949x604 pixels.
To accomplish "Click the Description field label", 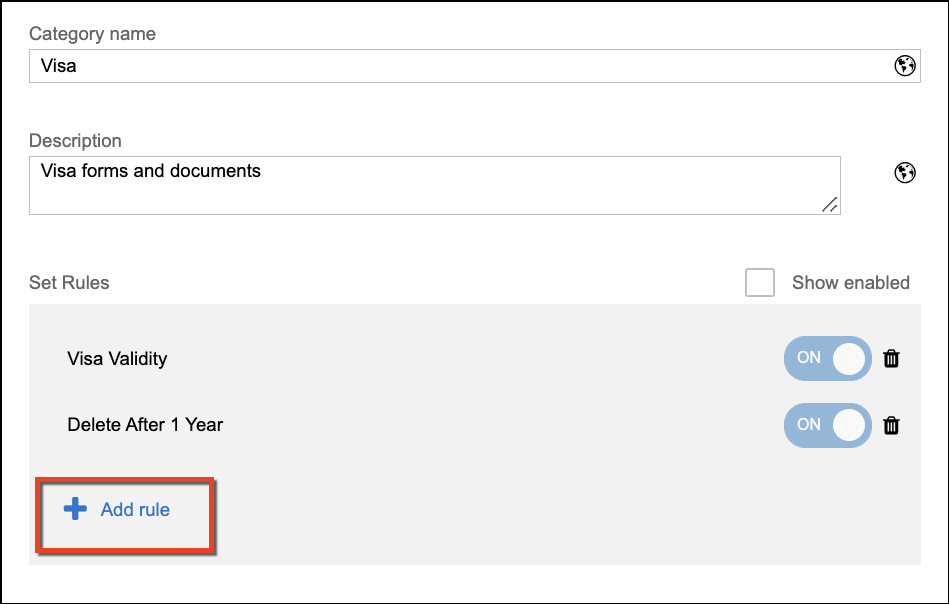I will [75, 141].
